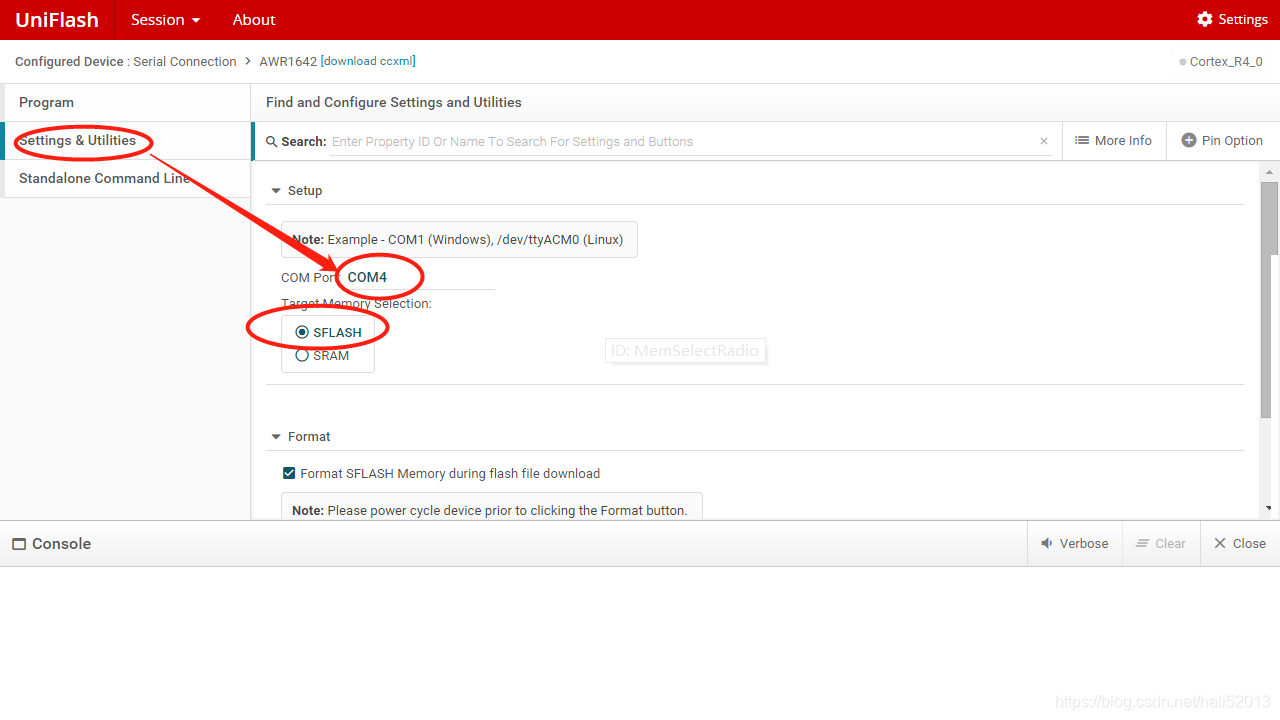Select the SRAM radio button
This screenshot has width=1280, height=720.
302,355
